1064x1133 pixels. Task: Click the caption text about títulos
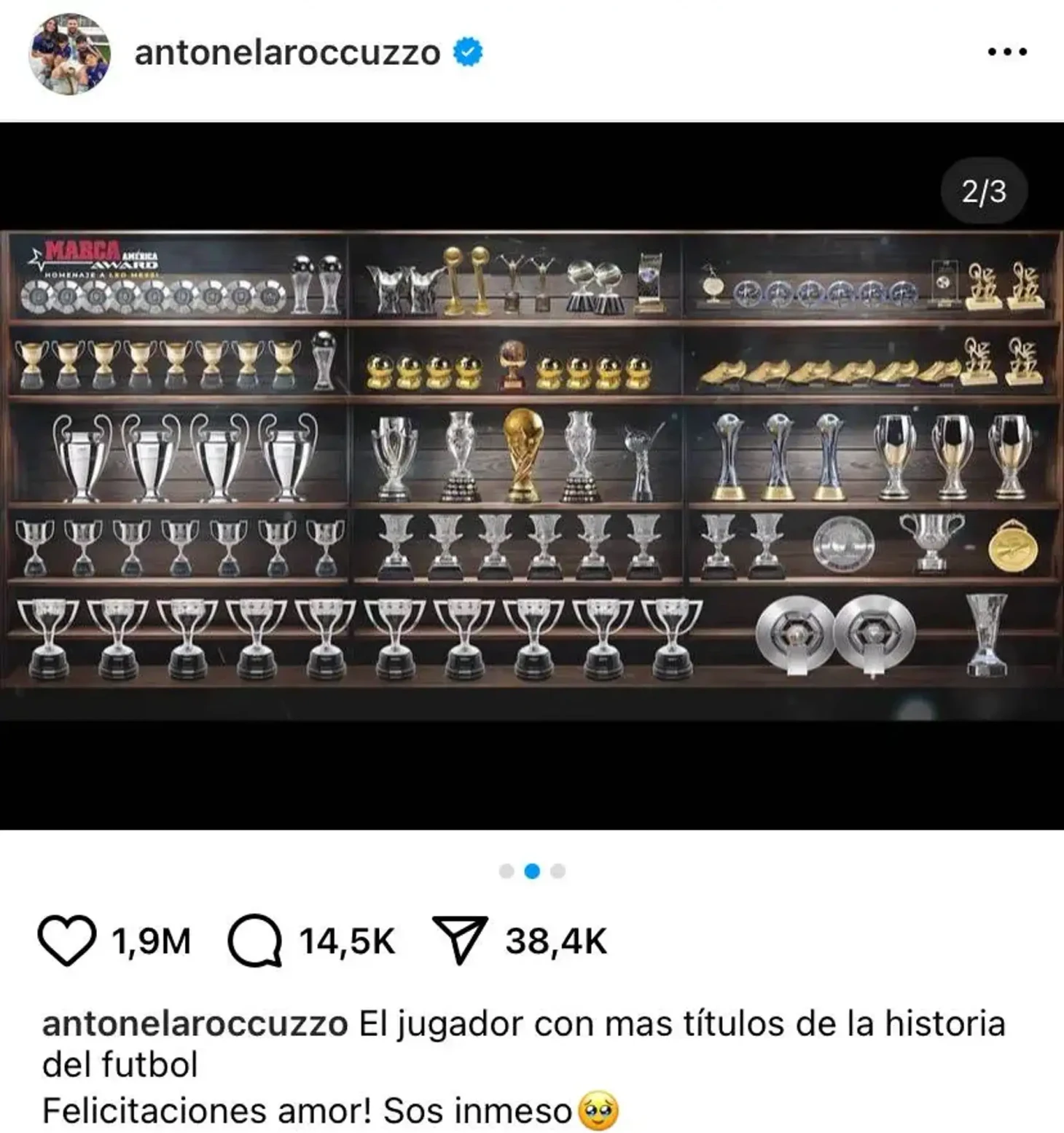[523, 1044]
